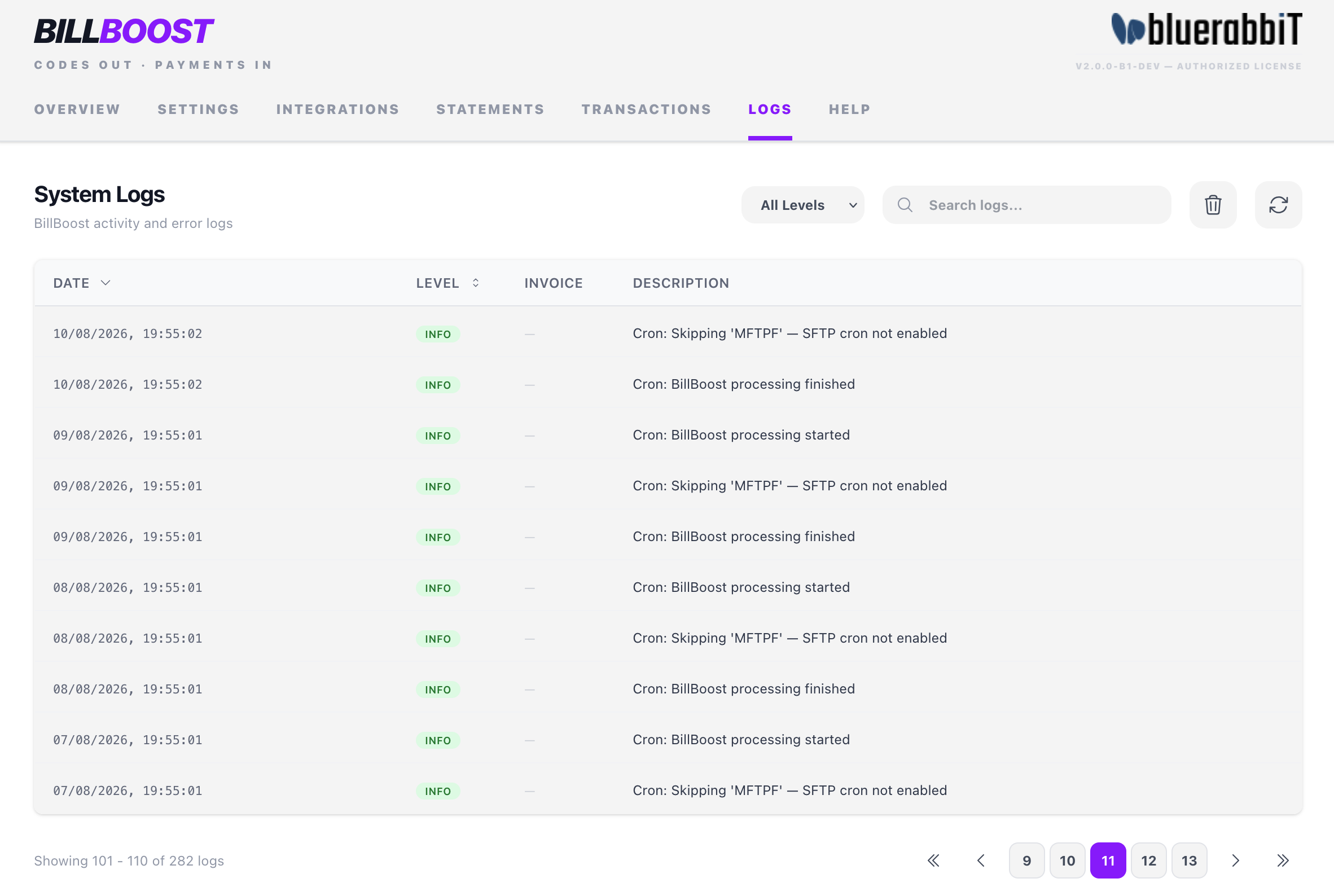This screenshot has width=1334, height=896.
Task: Open the All Levels filter dropdown
Action: click(x=802, y=205)
